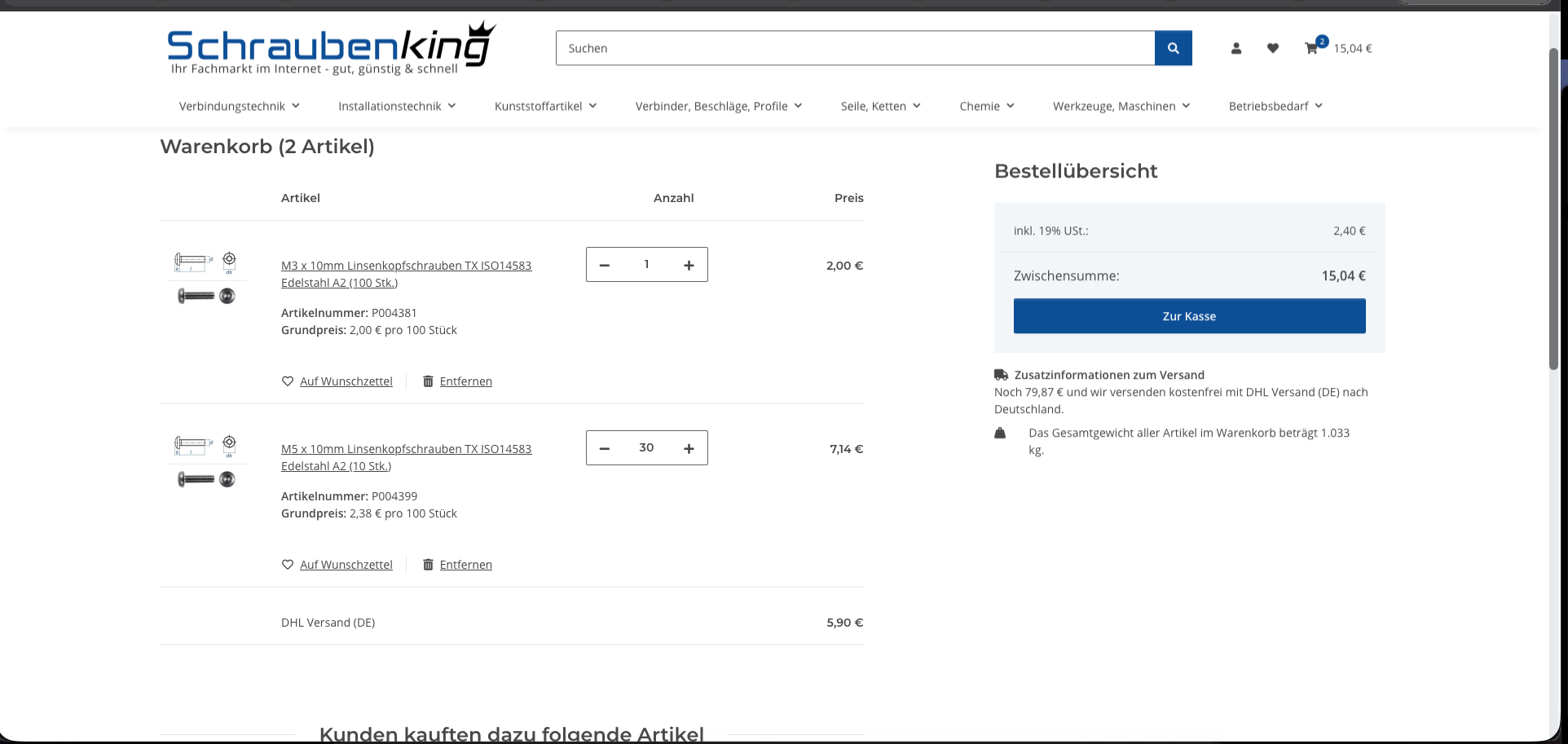Open the user account icon
The image size is (1568, 744).
coord(1235,48)
